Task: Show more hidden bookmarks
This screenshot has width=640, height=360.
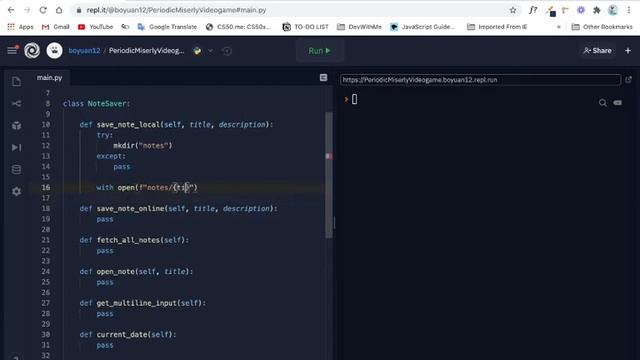Action: pos(558,27)
